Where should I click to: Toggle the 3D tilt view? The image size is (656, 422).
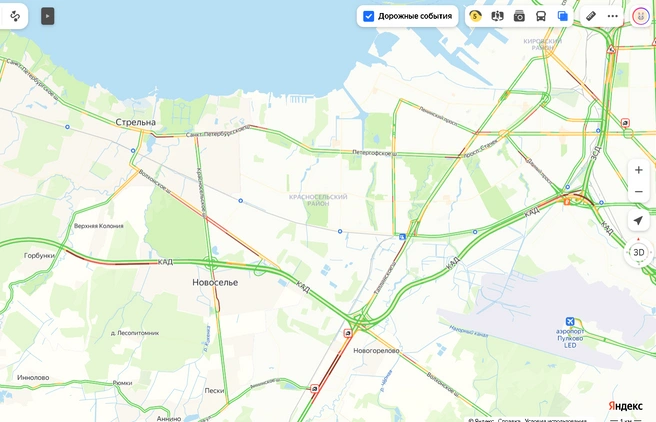pos(638,252)
